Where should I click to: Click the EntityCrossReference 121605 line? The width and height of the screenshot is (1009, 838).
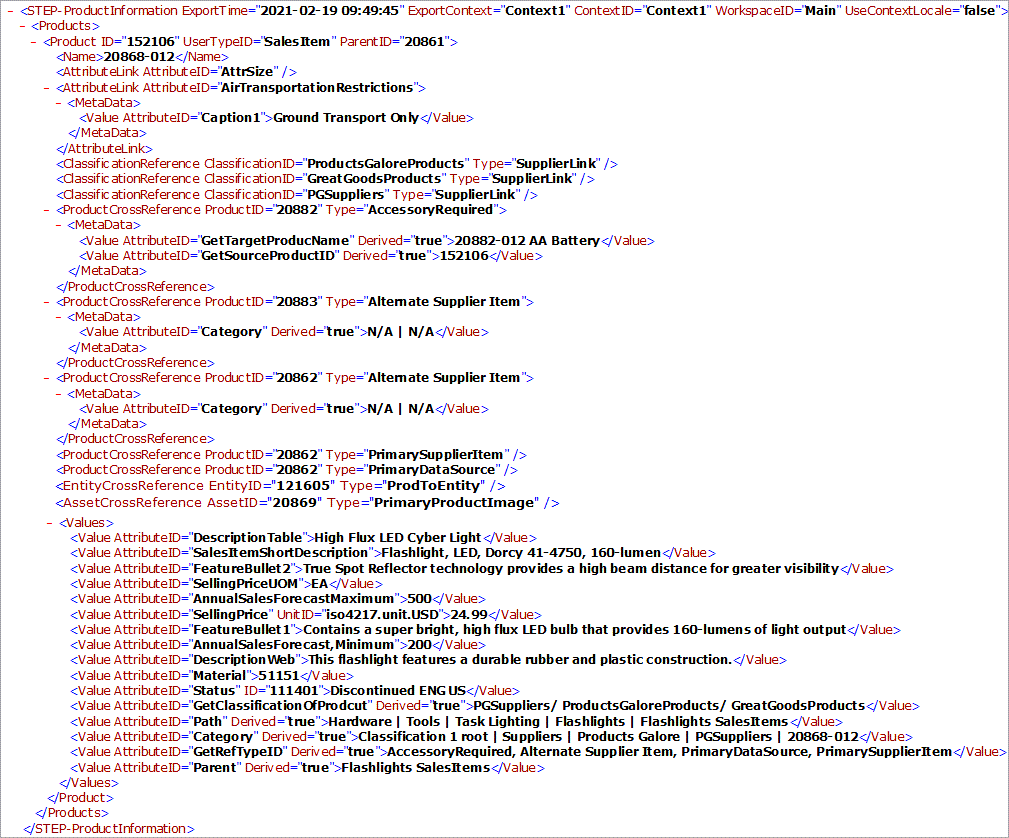tap(280, 486)
